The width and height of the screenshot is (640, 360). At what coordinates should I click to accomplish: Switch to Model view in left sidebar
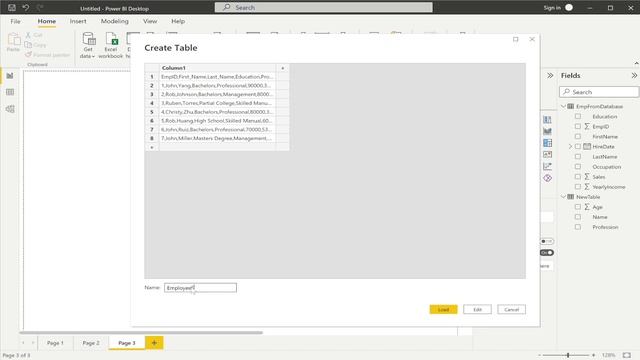click(10, 109)
